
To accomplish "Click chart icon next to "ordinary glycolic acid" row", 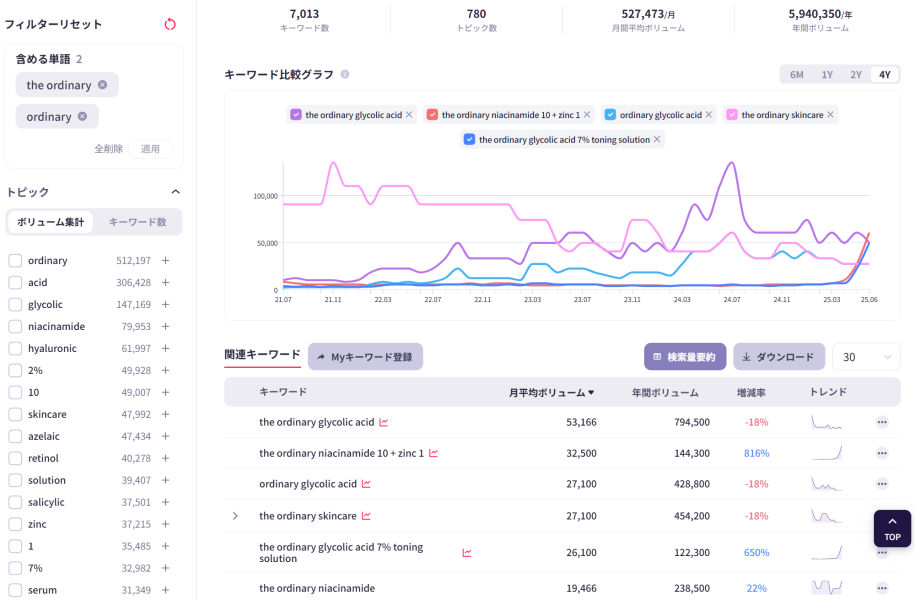I will [x=366, y=484].
